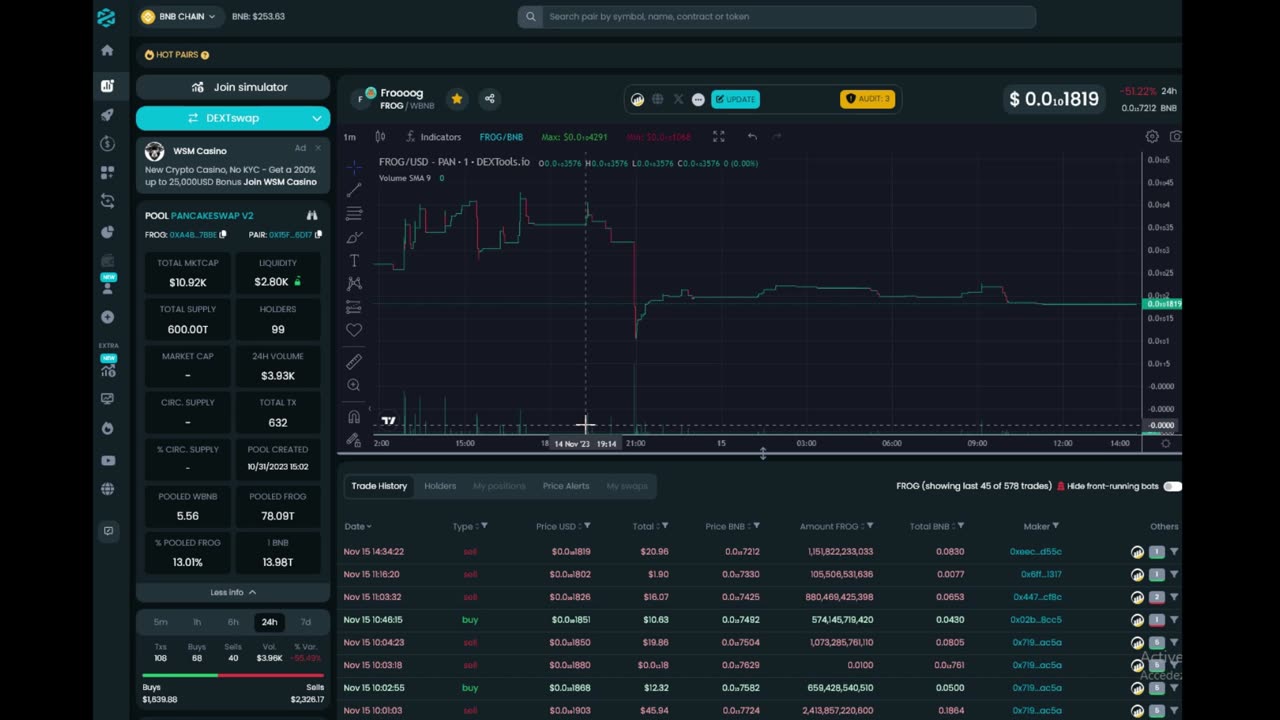Open the token X social link
Screen dimensions: 1280x720
(x=678, y=99)
